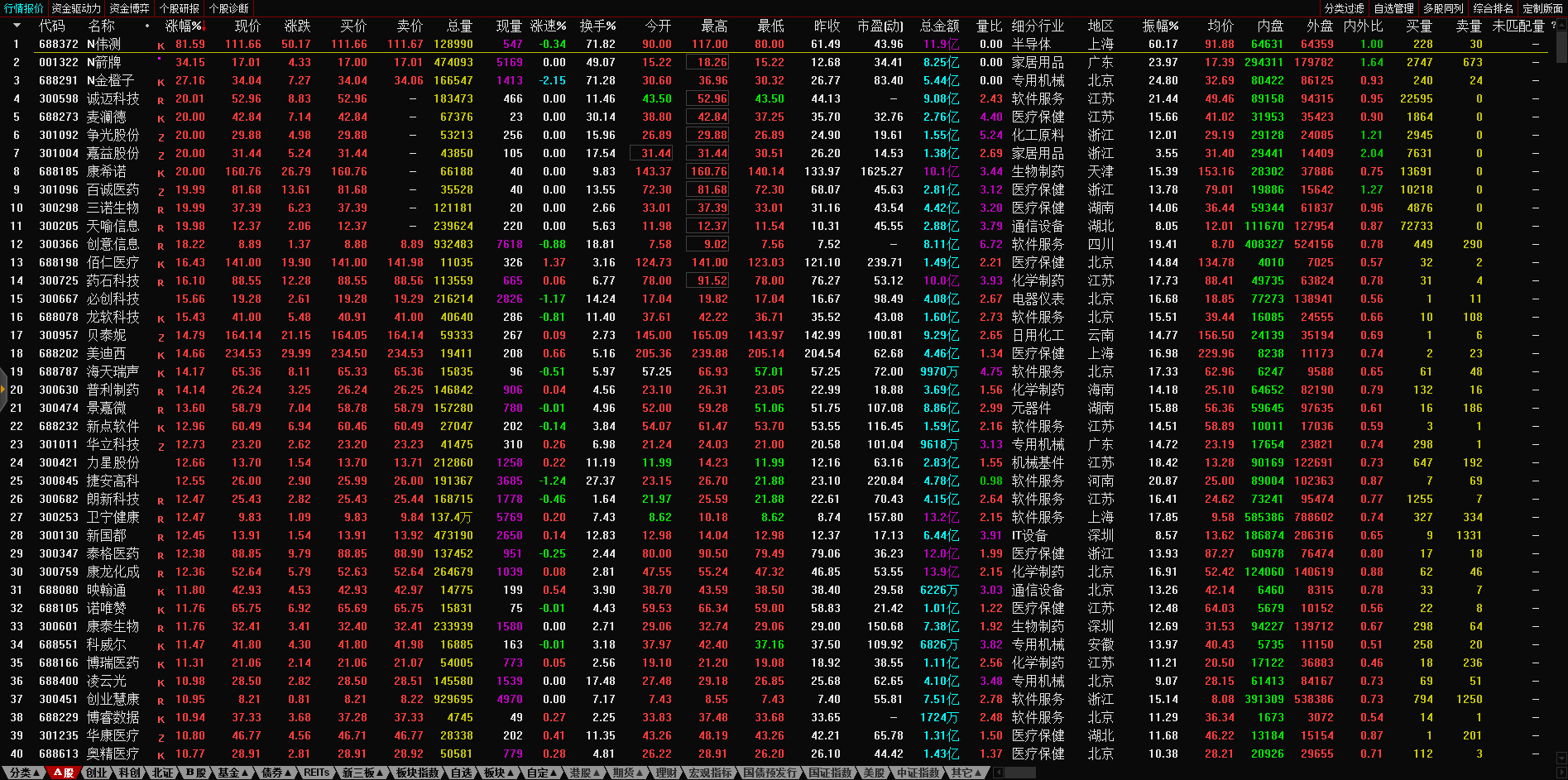1568x780 pixels.
Task: Click the 定制版面 button
Action: click(1542, 8)
